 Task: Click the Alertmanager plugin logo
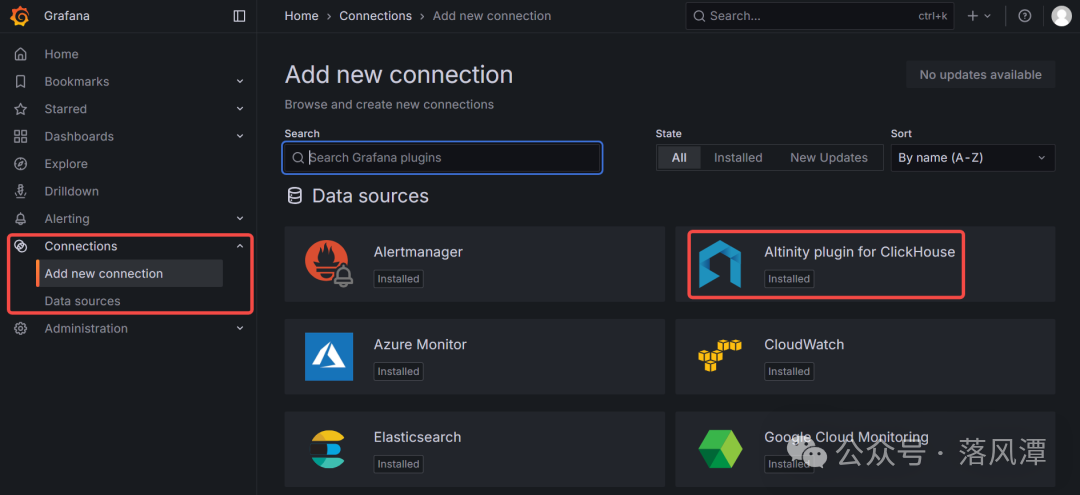(x=329, y=265)
